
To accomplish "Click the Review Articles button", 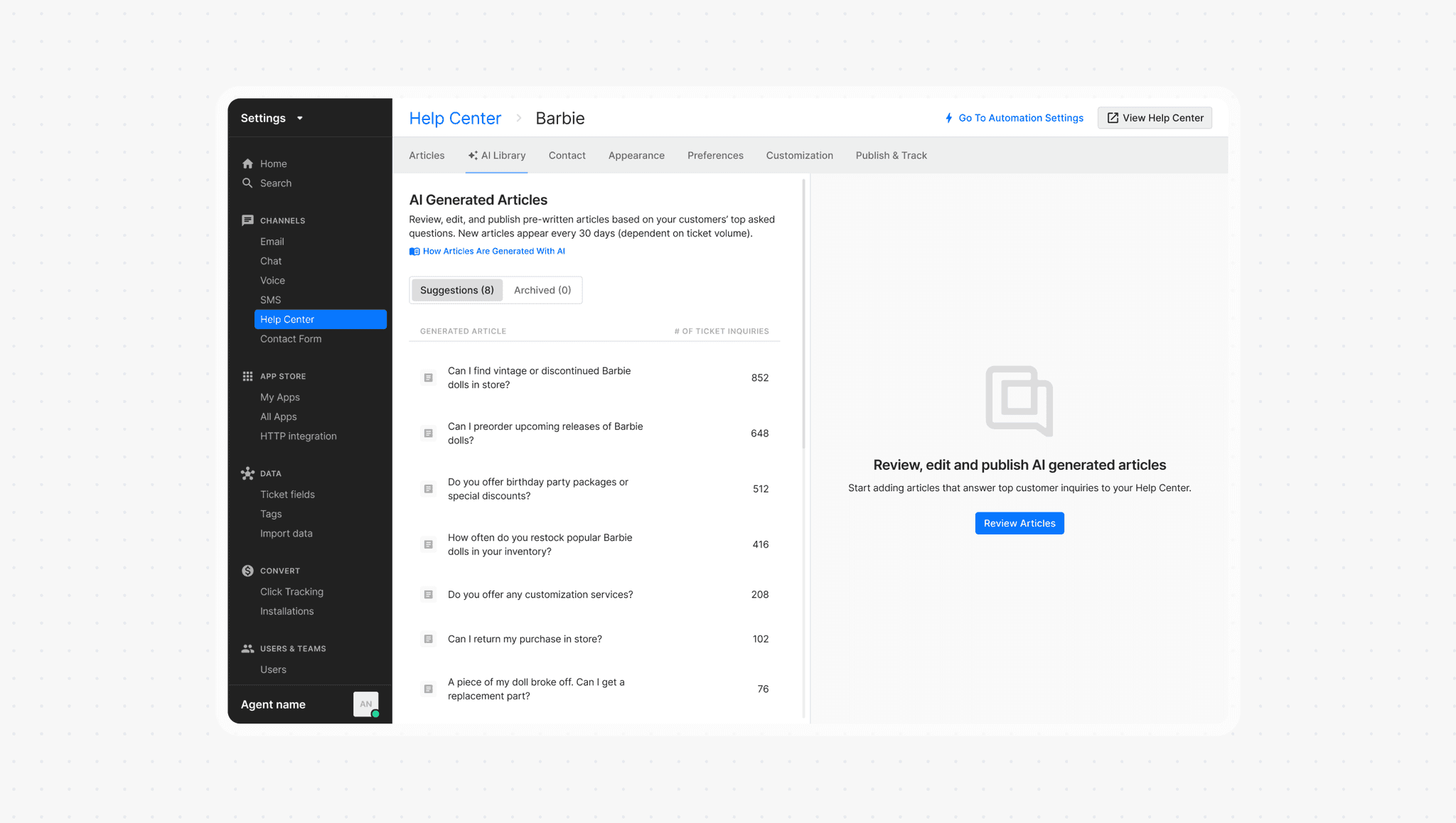I will point(1019,523).
